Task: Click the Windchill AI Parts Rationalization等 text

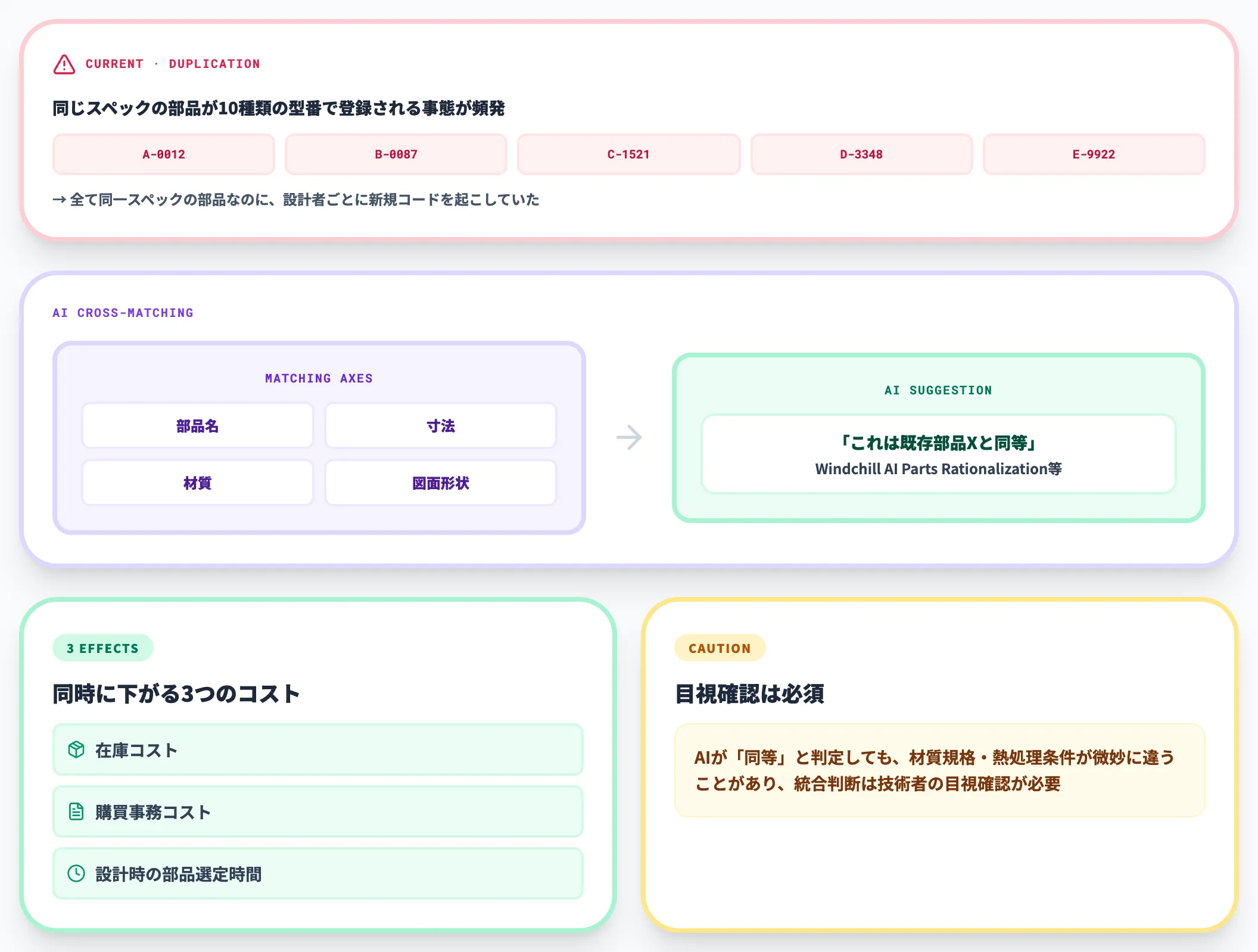Action: [939, 469]
